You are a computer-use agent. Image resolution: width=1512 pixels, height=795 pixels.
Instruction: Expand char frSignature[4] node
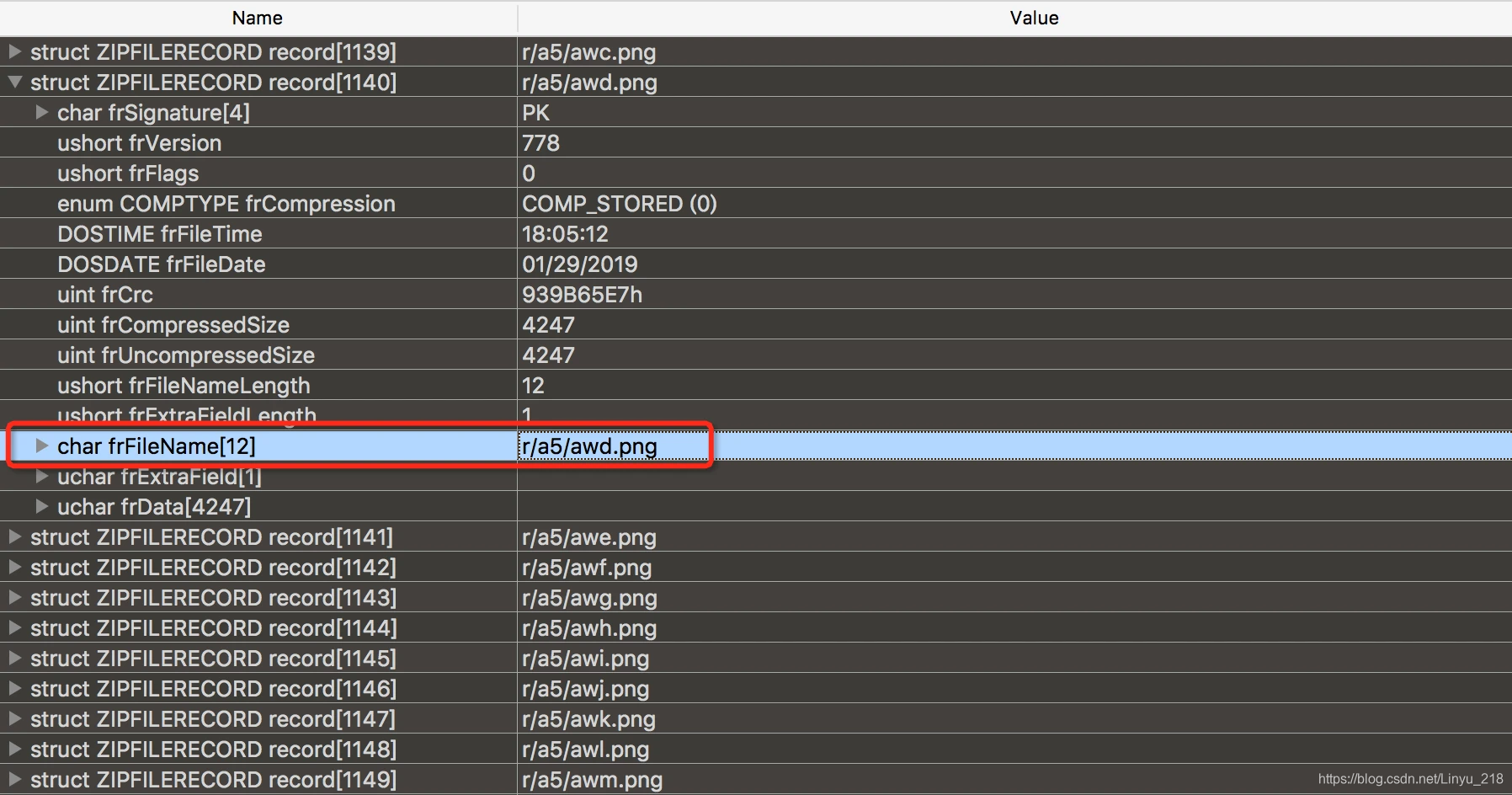tap(41, 112)
